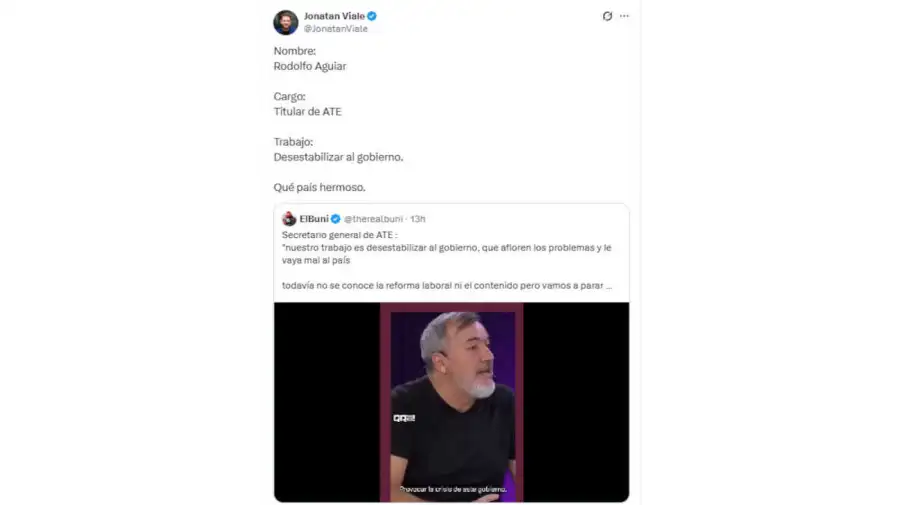
Task: Click the quoted text "Secretario general de ATE"
Action: coord(338,235)
